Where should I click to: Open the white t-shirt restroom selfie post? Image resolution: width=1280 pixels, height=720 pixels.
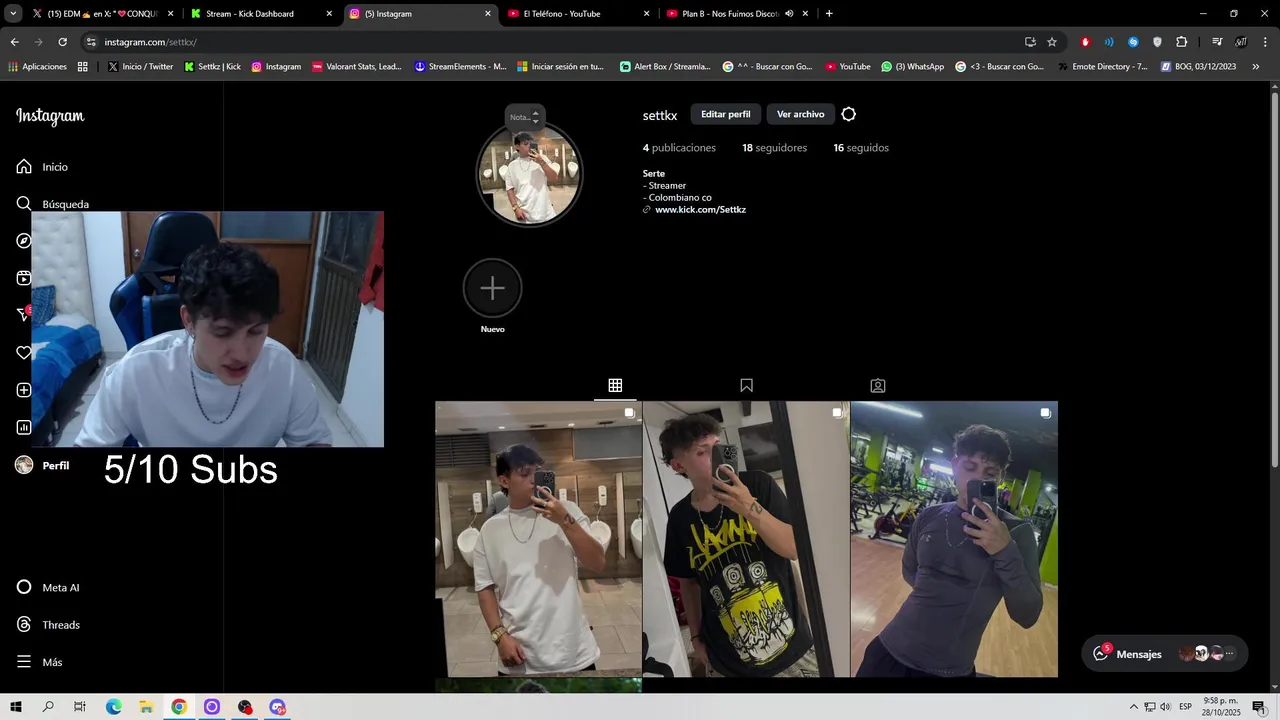[538, 539]
